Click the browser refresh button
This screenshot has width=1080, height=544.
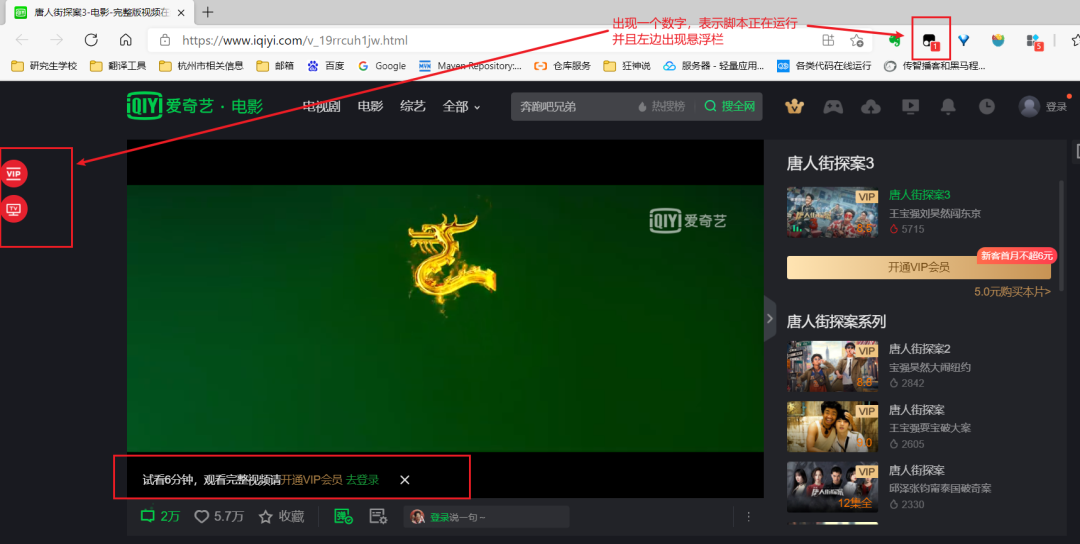91,40
